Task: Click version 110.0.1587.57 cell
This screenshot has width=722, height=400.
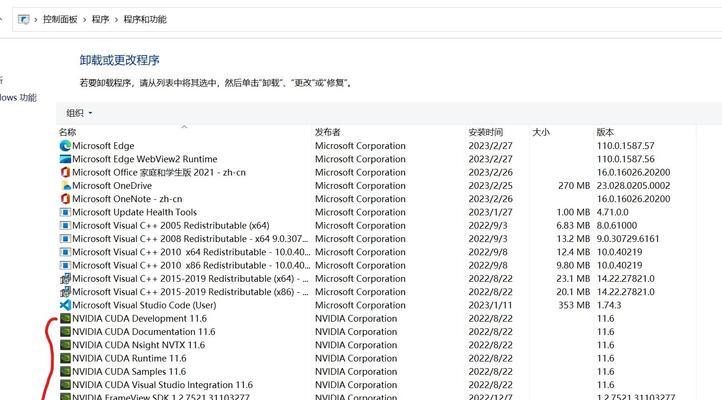Action: pyautogui.click(x=625, y=145)
